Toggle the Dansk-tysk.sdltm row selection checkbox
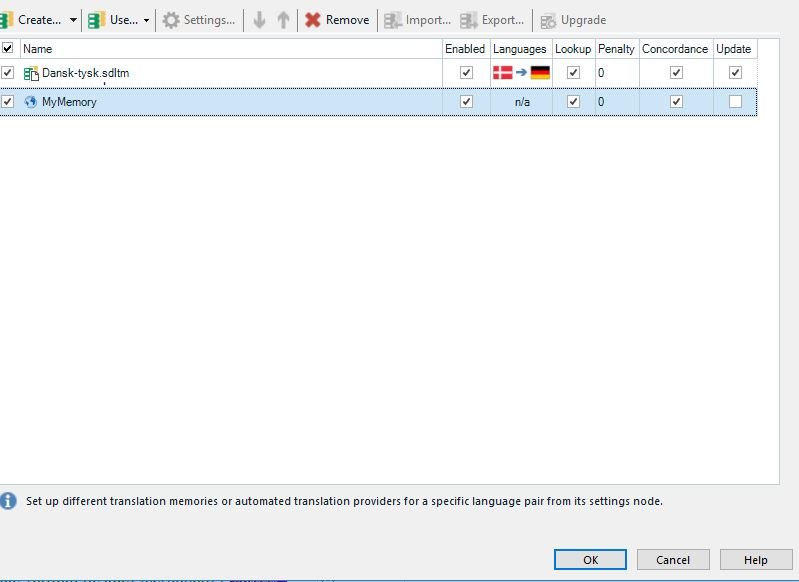799x582 pixels. pos(7,72)
